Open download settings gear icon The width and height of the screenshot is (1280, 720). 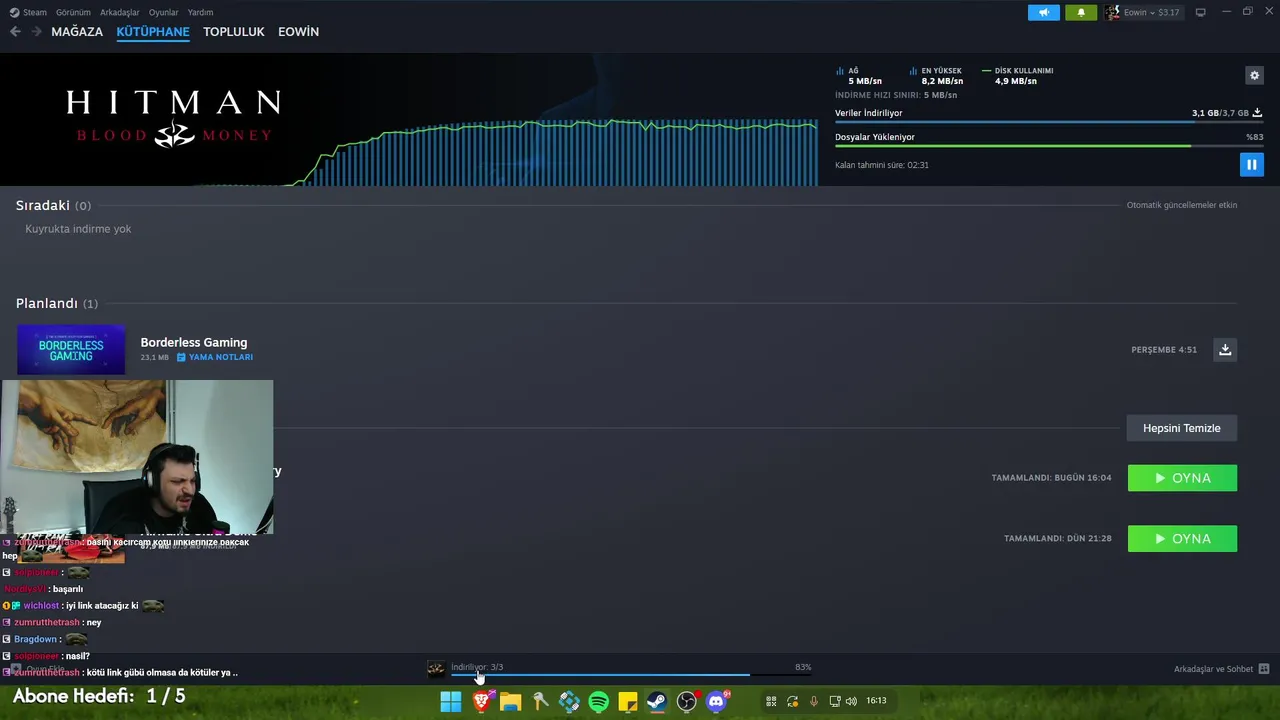click(1254, 75)
